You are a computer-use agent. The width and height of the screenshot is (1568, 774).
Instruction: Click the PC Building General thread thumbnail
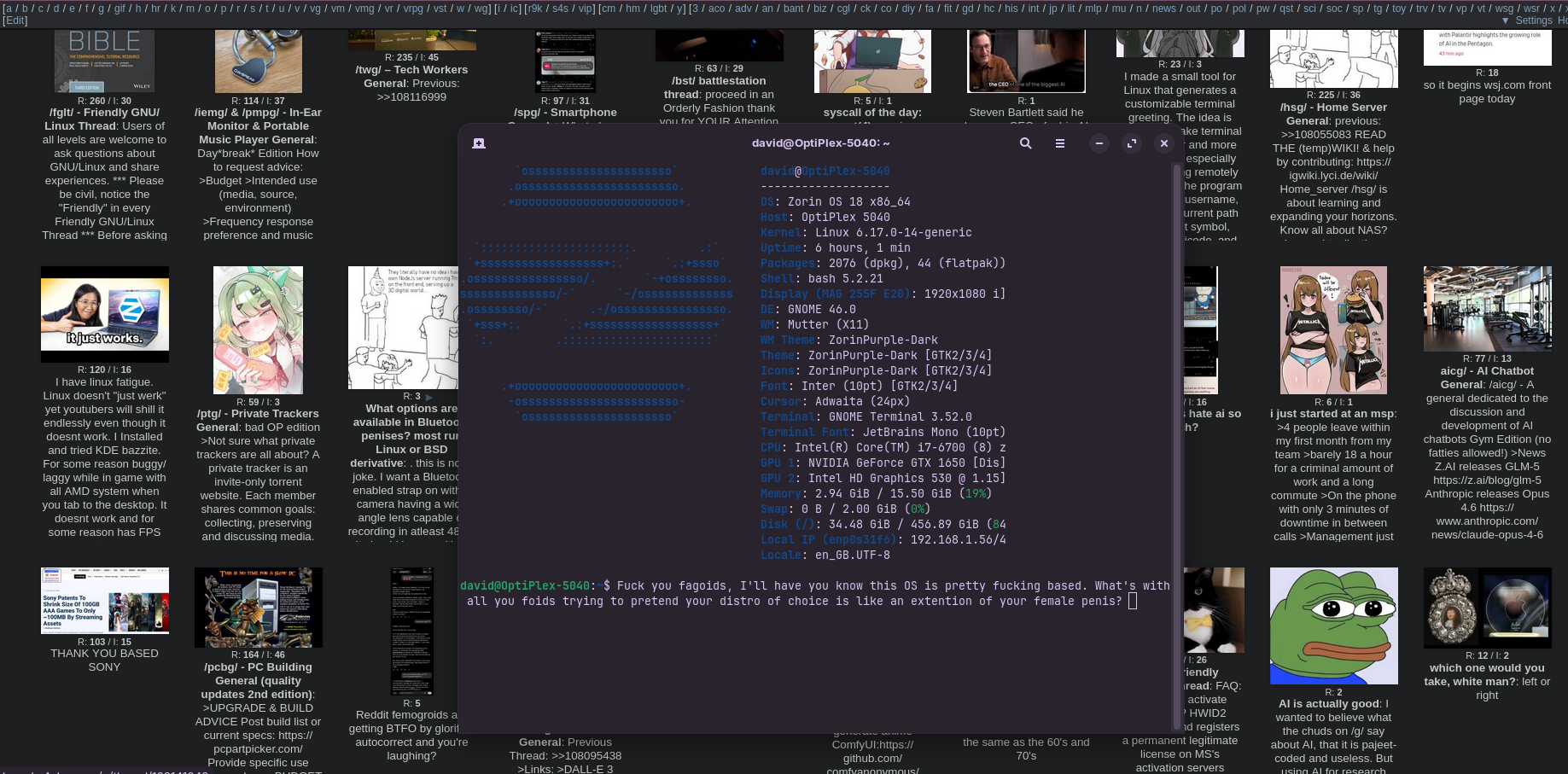259,608
